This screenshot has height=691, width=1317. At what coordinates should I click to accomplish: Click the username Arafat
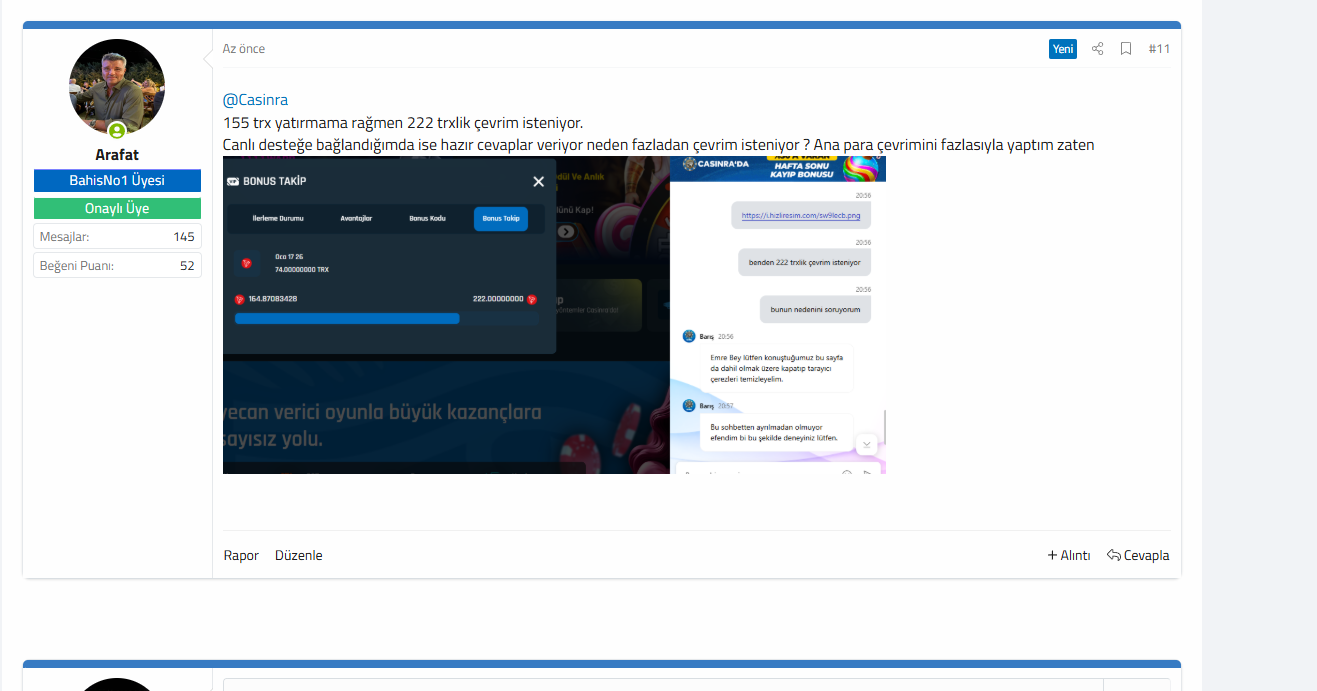pos(117,155)
